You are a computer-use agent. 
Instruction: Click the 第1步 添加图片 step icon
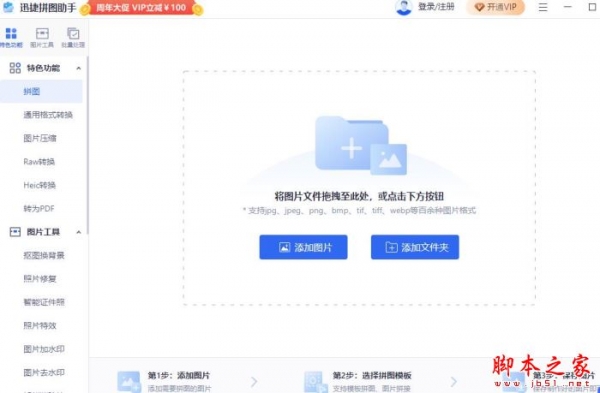tap(129, 382)
